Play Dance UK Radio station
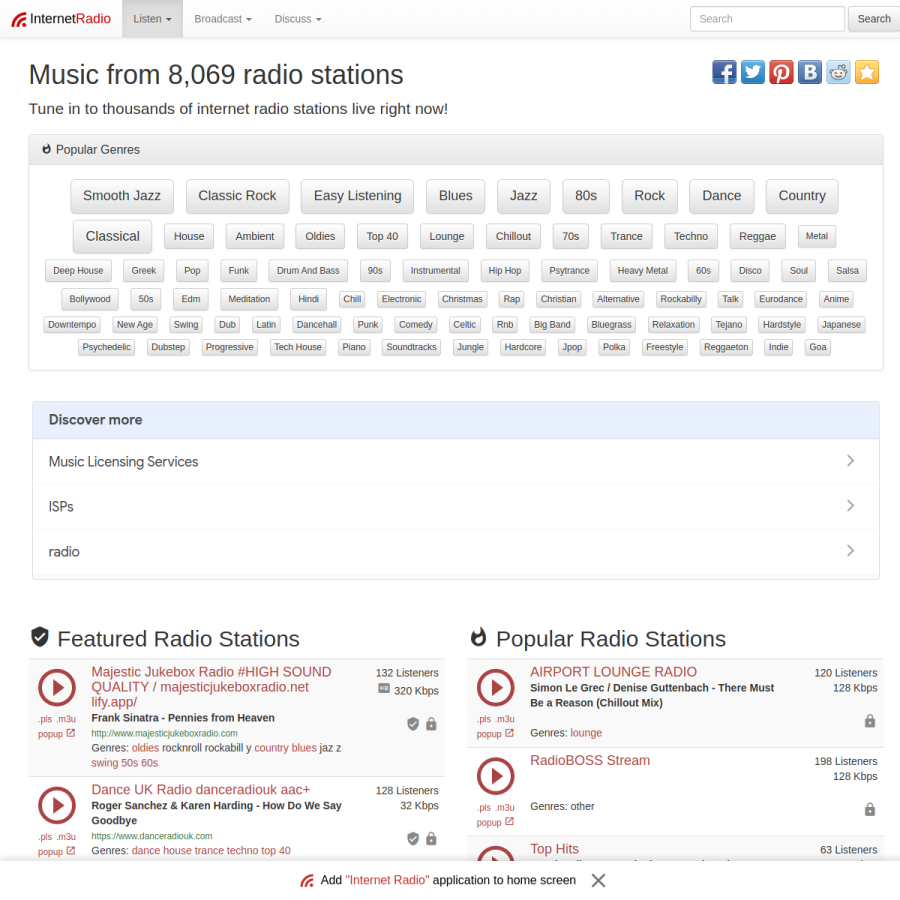 (x=57, y=805)
